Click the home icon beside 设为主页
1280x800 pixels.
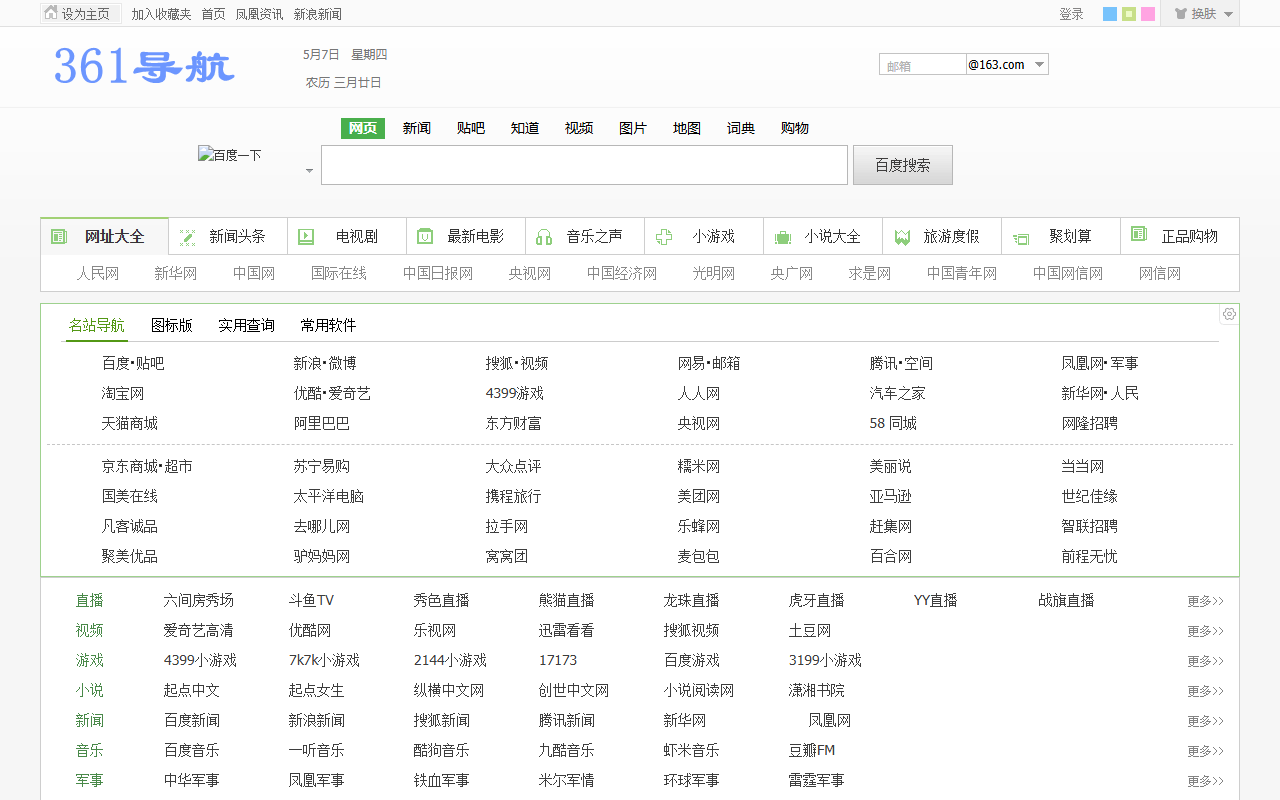tap(51, 13)
